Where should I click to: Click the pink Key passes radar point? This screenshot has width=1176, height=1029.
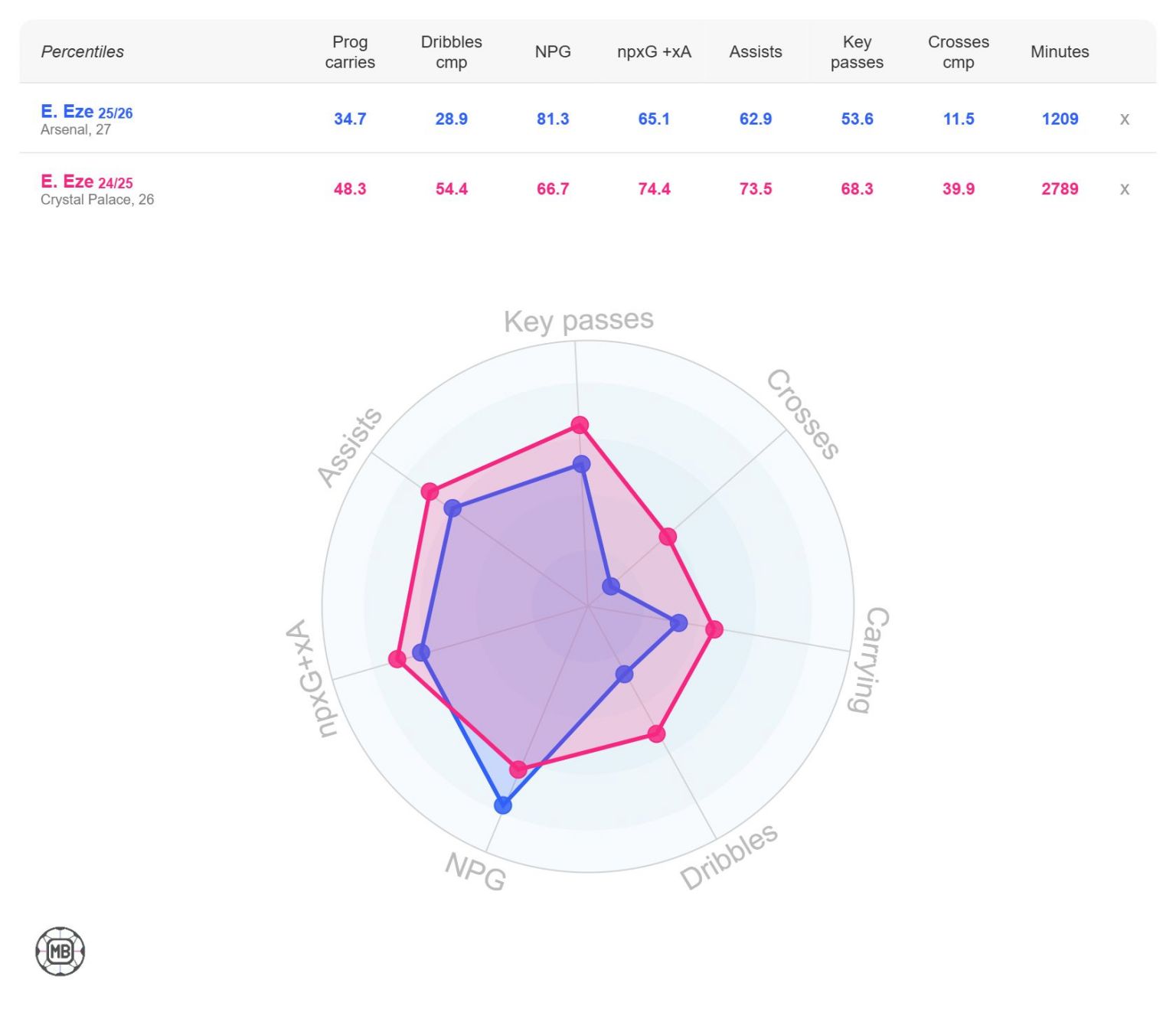coord(580,425)
